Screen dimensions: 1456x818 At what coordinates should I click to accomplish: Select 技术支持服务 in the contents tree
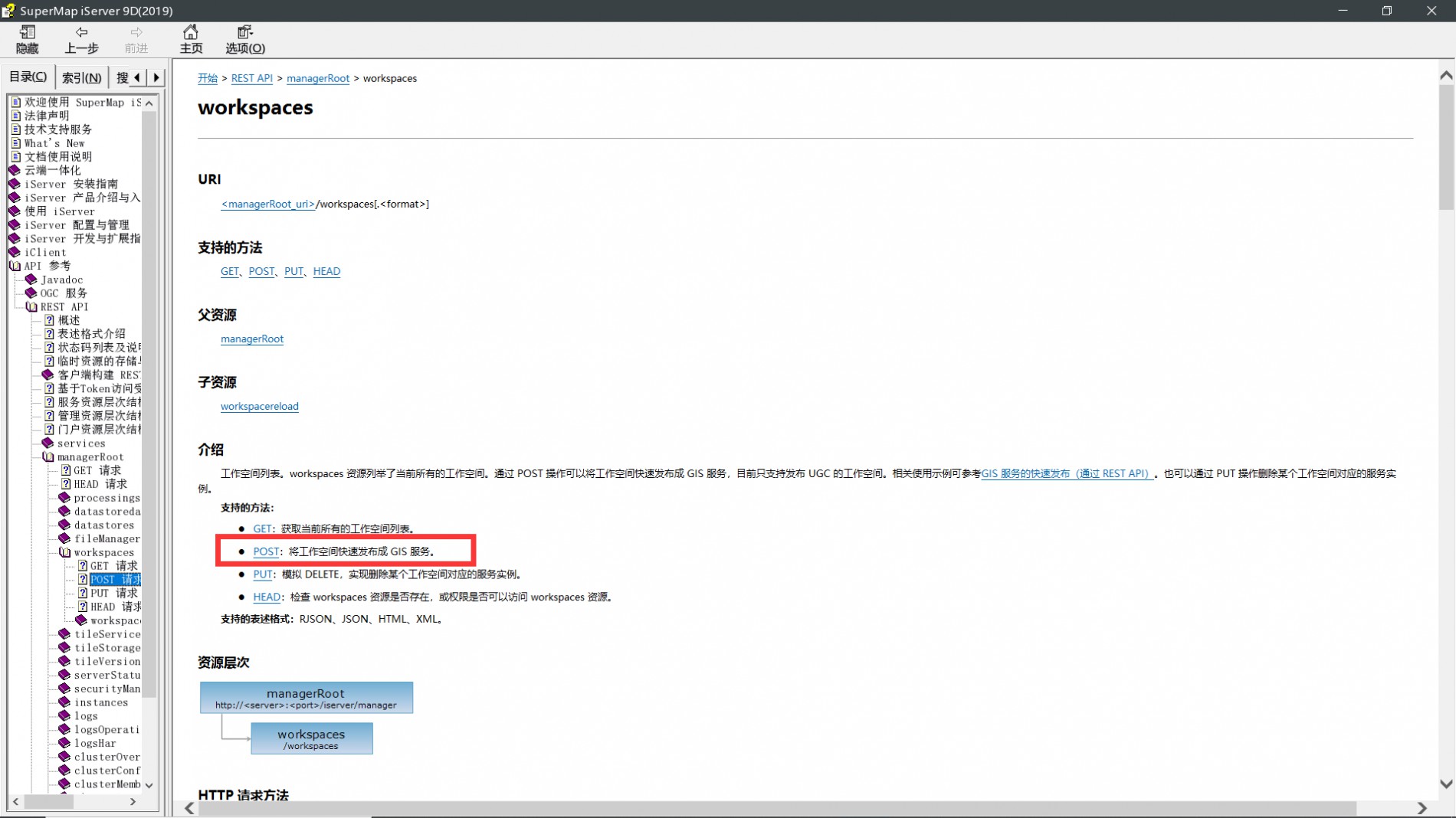(x=58, y=129)
